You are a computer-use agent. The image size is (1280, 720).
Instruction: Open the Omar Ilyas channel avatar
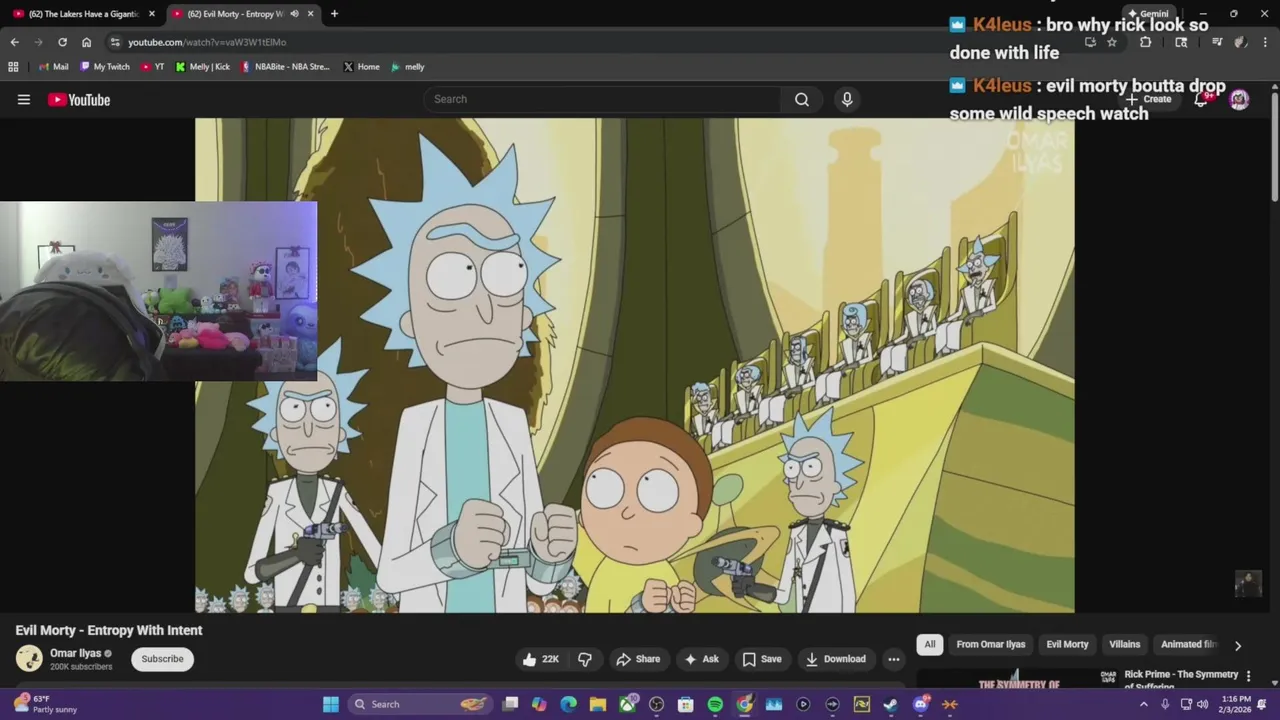point(29,658)
